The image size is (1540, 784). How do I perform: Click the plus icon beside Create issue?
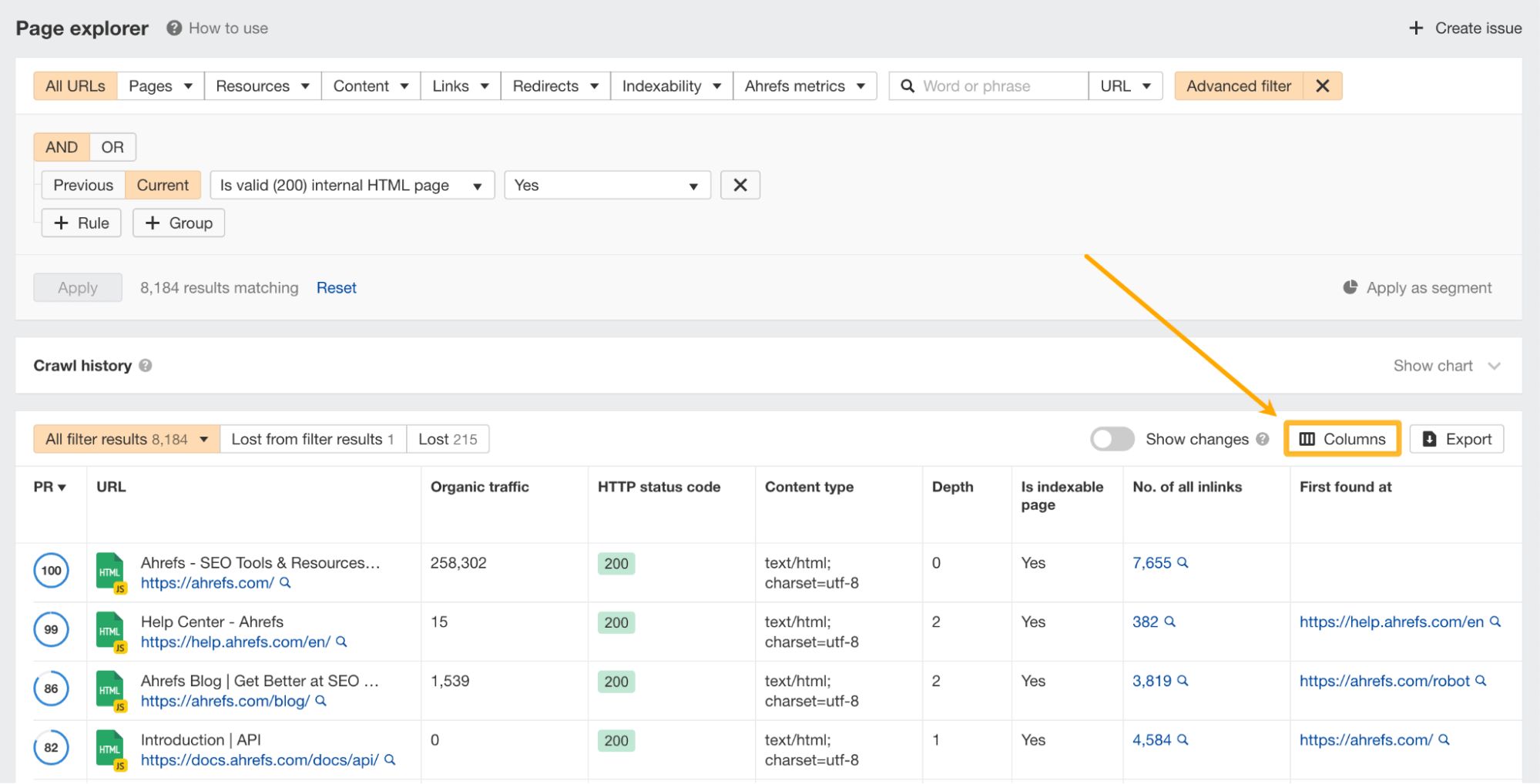[1416, 28]
